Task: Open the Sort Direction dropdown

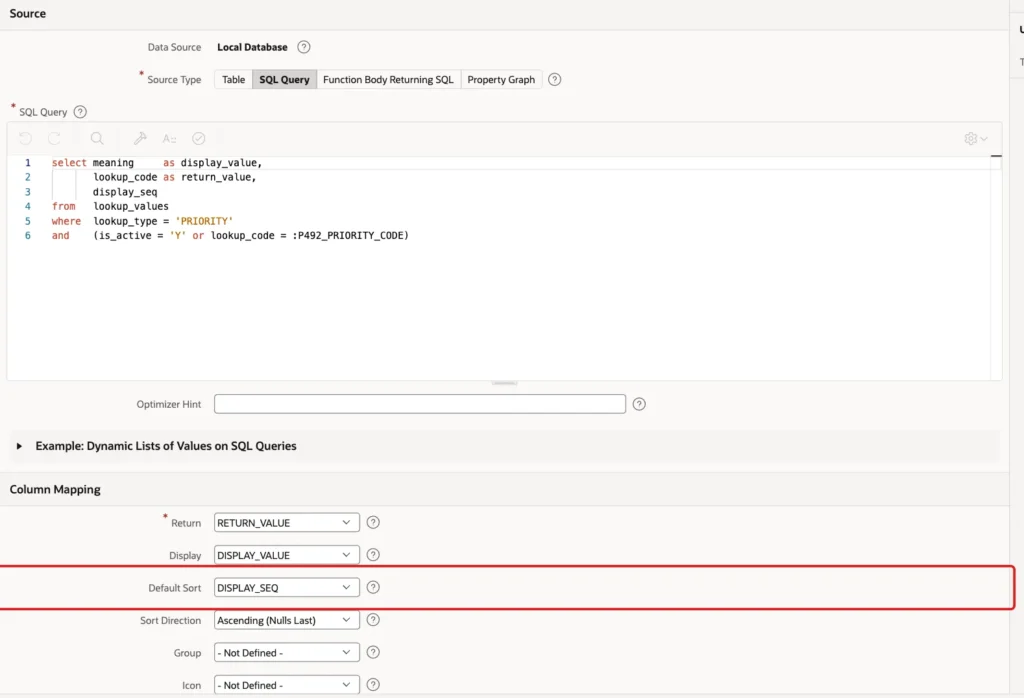Action: click(287, 620)
